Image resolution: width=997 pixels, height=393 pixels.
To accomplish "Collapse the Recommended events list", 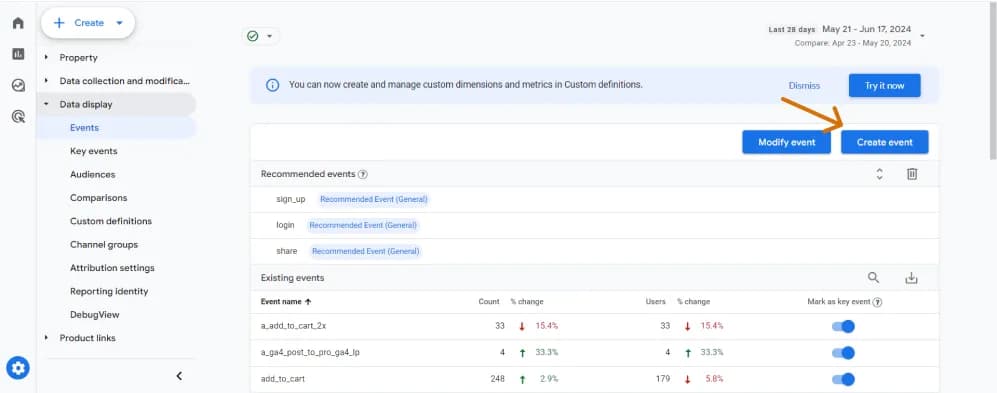I will [x=879, y=174].
